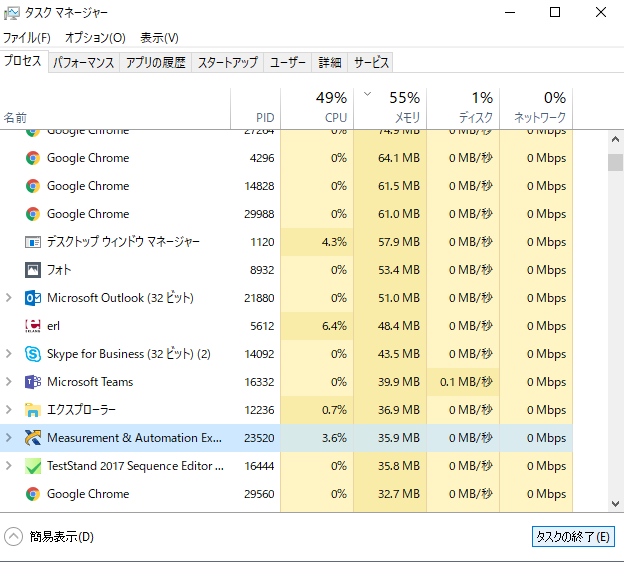Click the 36.9 MB memory value
628x562 pixels.
399,410
